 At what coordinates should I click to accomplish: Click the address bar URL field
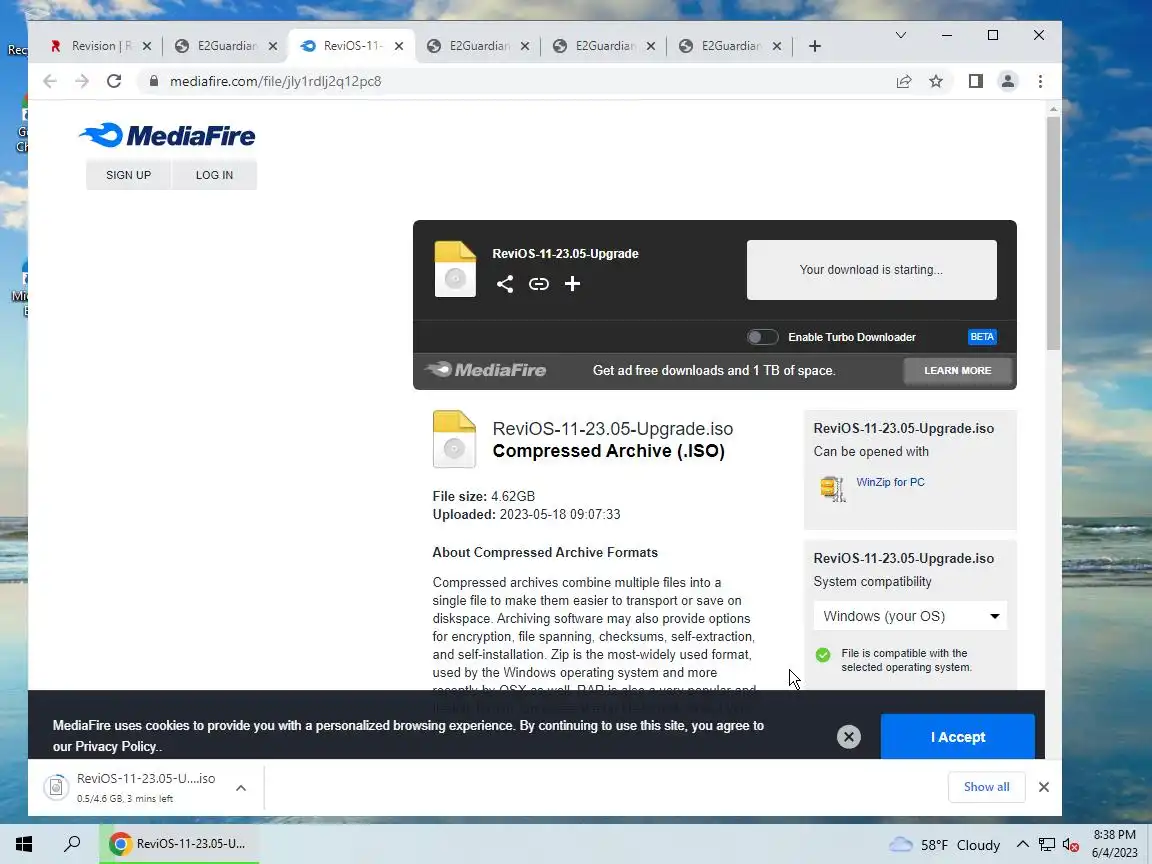click(514, 81)
